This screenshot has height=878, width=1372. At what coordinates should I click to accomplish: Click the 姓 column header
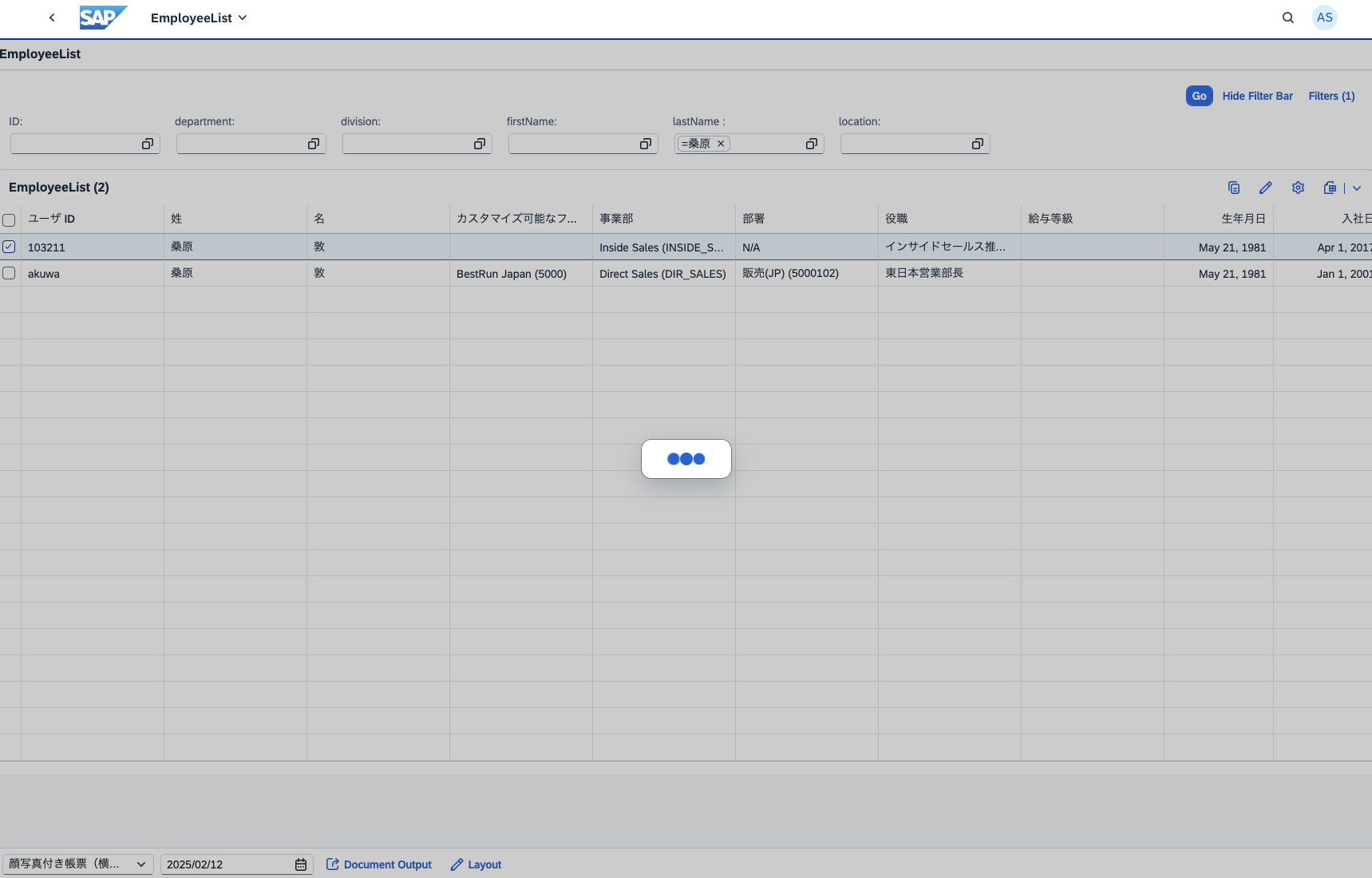tap(235, 219)
